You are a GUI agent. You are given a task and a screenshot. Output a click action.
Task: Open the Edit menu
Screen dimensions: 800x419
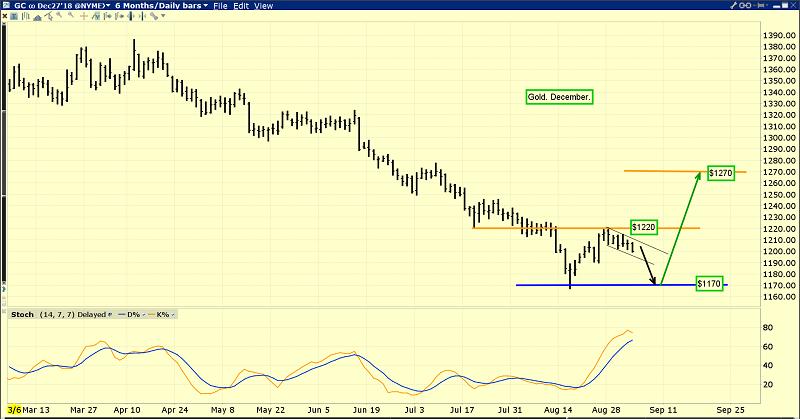pyautogui.click(x=243, y=6)
